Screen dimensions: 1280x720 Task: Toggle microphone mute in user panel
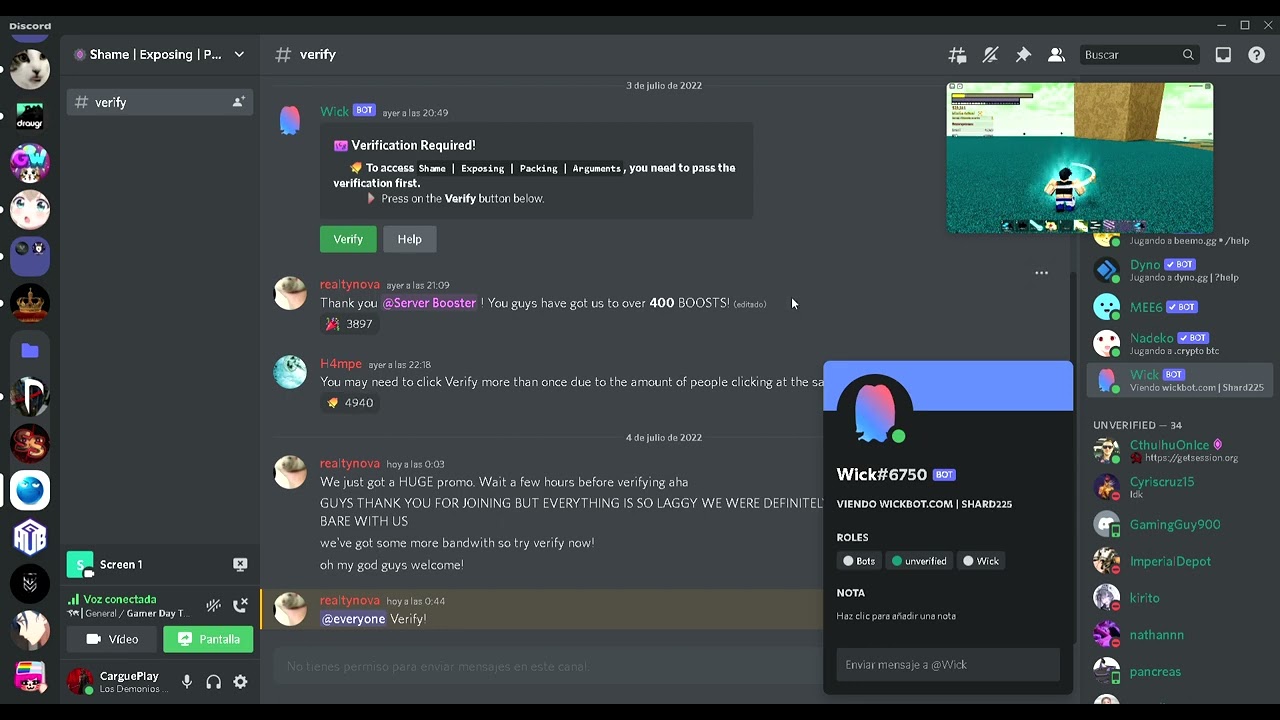186,682
